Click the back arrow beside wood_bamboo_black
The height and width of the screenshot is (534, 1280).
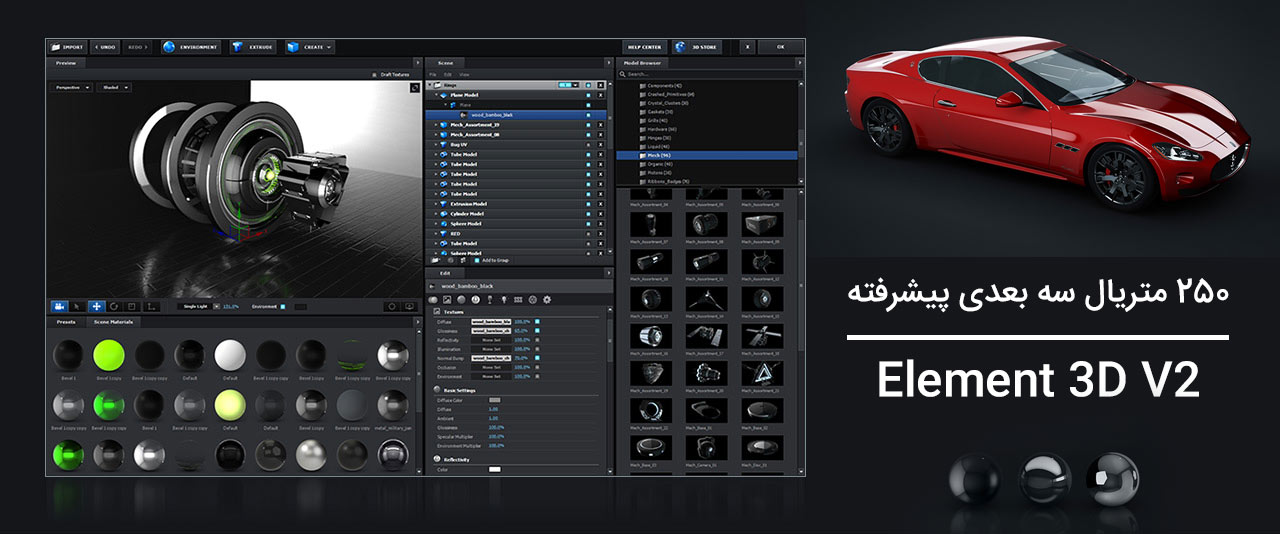pyautogui.click(x=432, y=286)
